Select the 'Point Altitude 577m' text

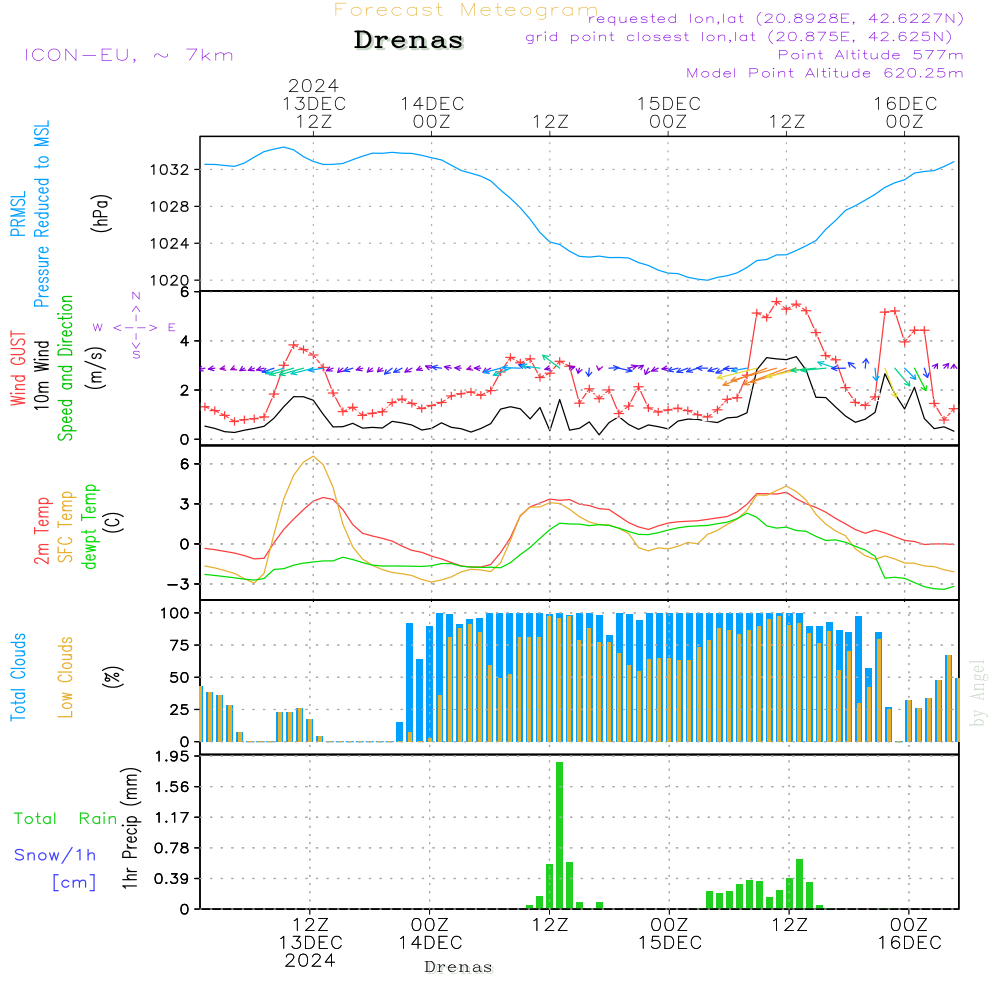pos(871,55)
